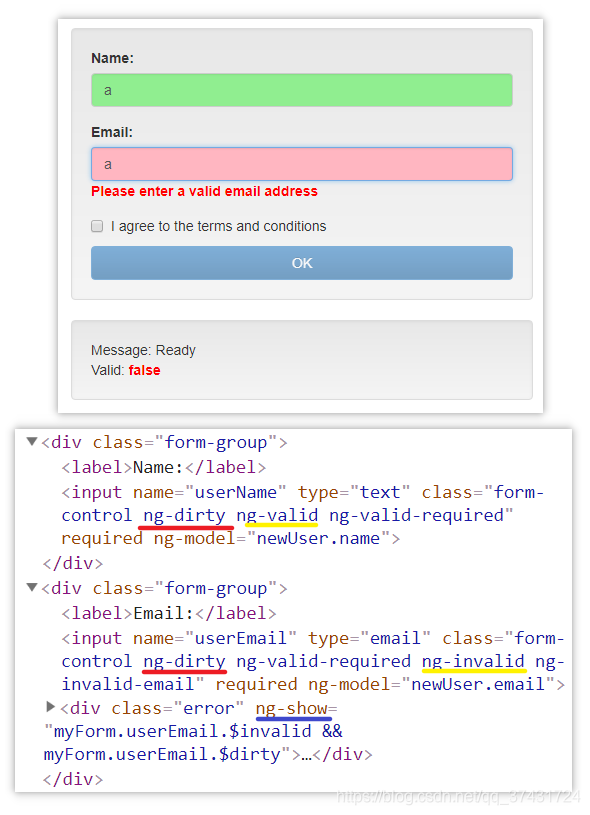
Task: Click the "Name:" form label
Action: (x=112, y=58)
